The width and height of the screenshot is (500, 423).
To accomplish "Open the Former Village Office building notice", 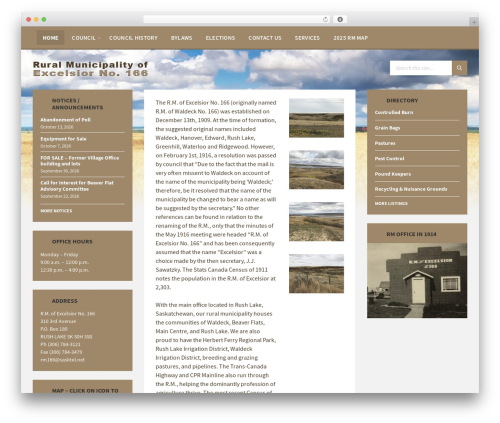I will (x=80, y=161).
